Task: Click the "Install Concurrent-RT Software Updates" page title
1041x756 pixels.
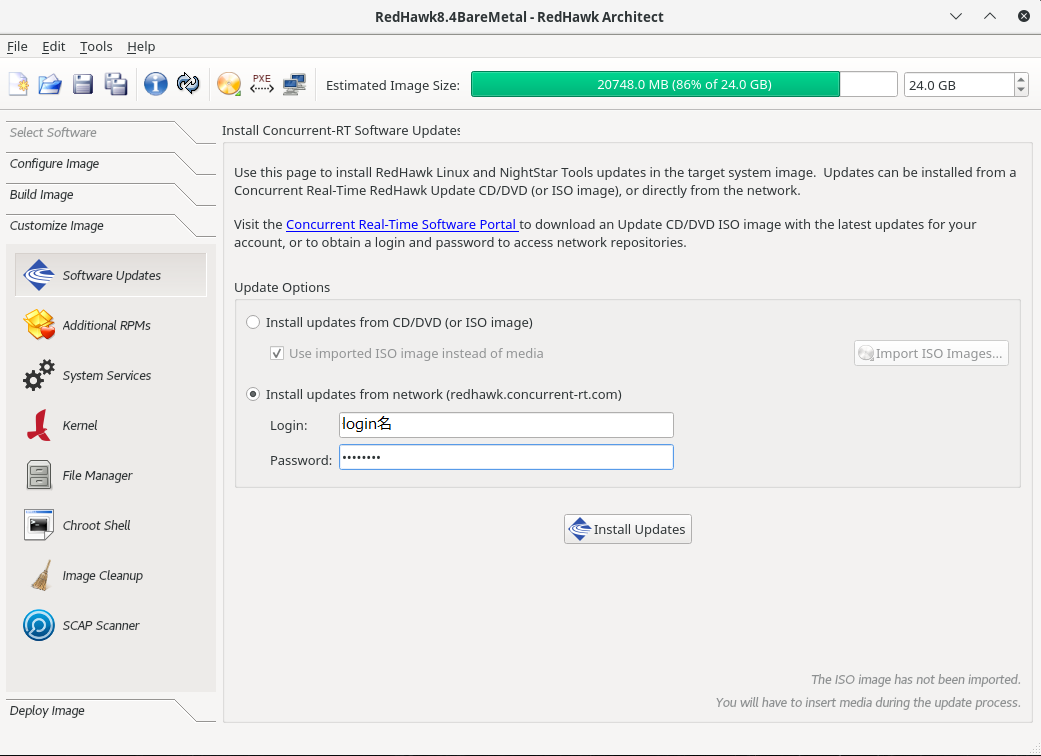Action: pos(341,131)
